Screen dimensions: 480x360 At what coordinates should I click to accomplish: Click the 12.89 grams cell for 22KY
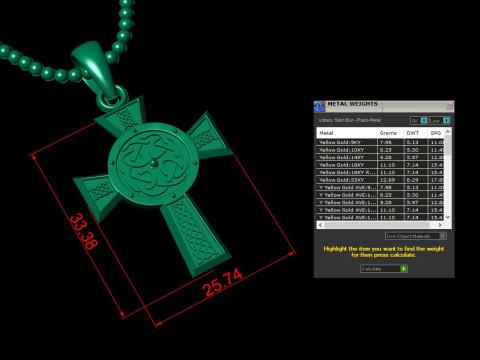click(390, 180)
